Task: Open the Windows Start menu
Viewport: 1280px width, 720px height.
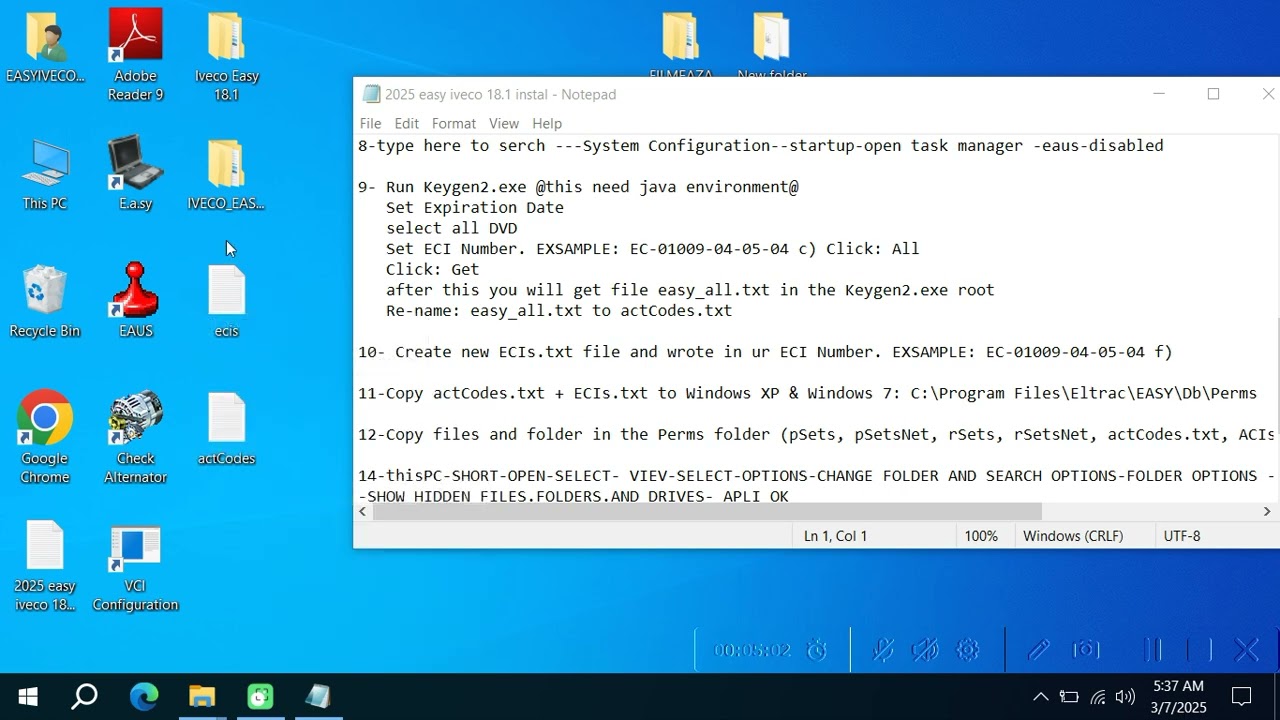Action: (28, 697)
